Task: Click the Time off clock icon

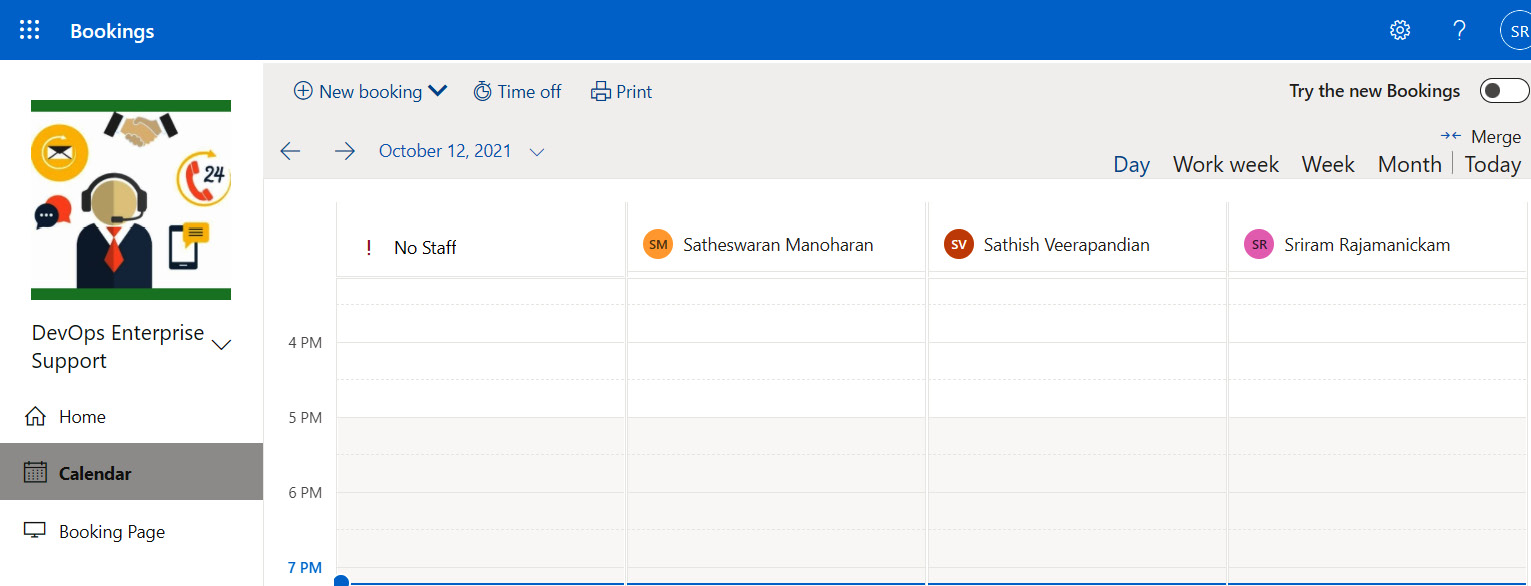Action: pos(482,92)
